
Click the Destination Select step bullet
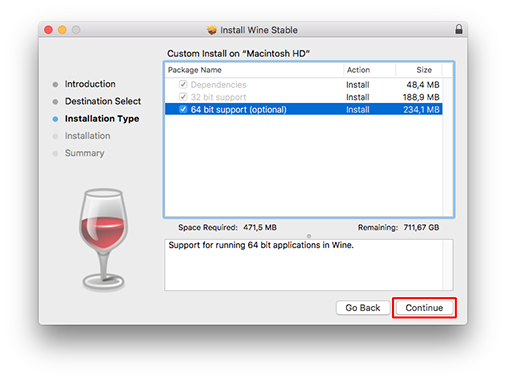(55, 102)
